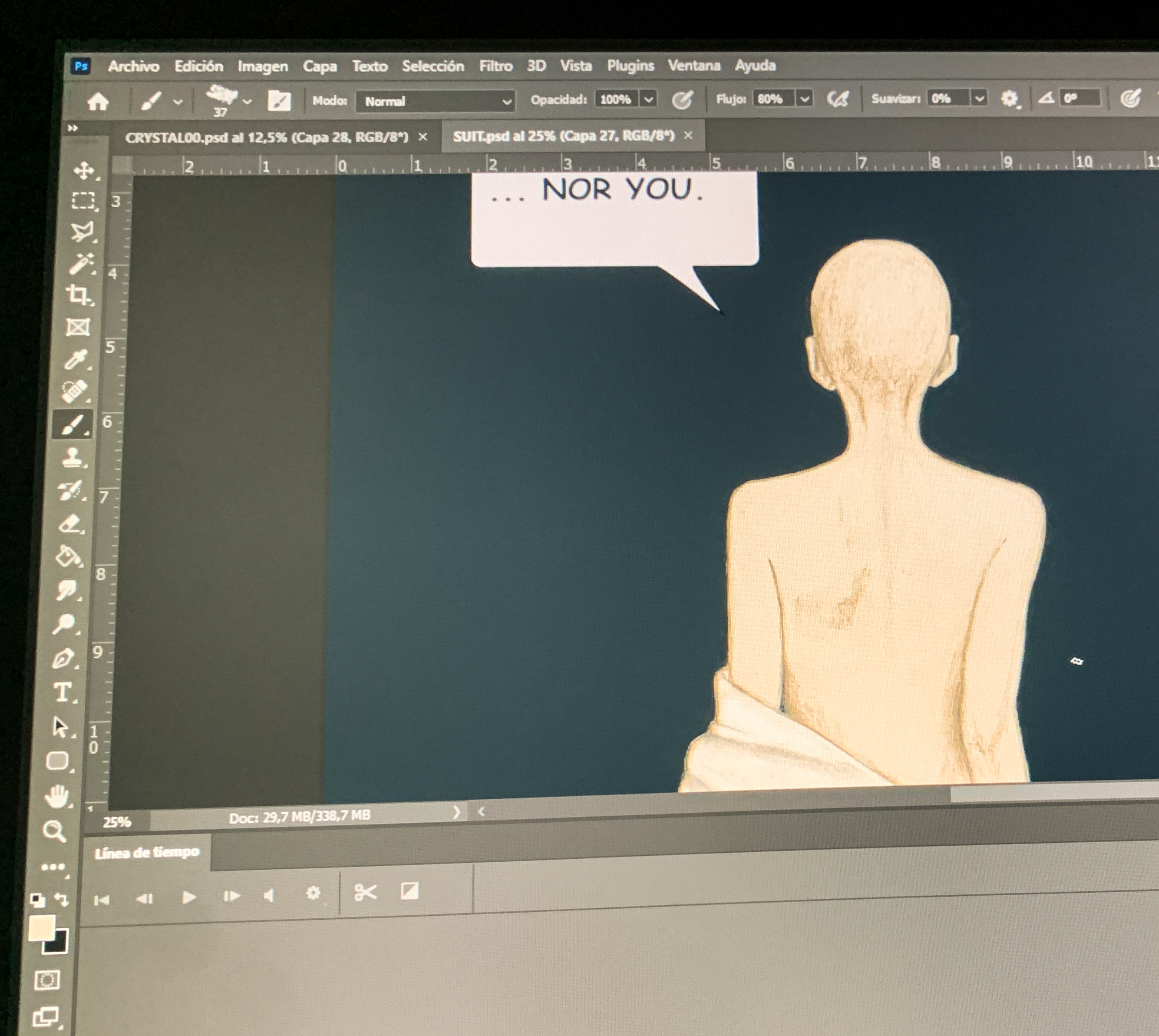
Task: Switch to the CRYSTAL00.psd document tab
Action: (266, 137)
